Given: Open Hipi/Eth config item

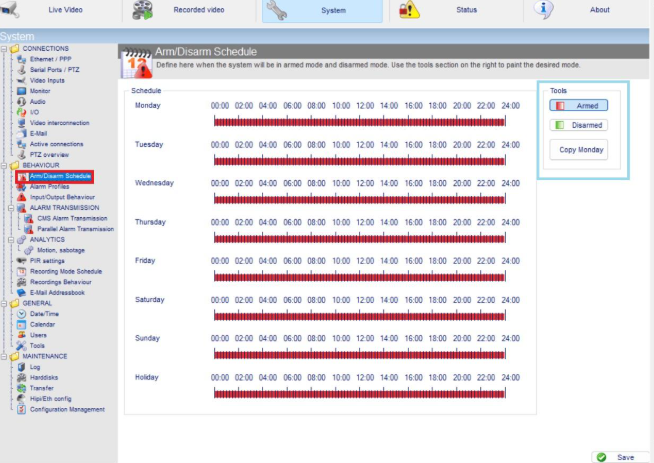Looking at the screenshot, I should (50, 399).
